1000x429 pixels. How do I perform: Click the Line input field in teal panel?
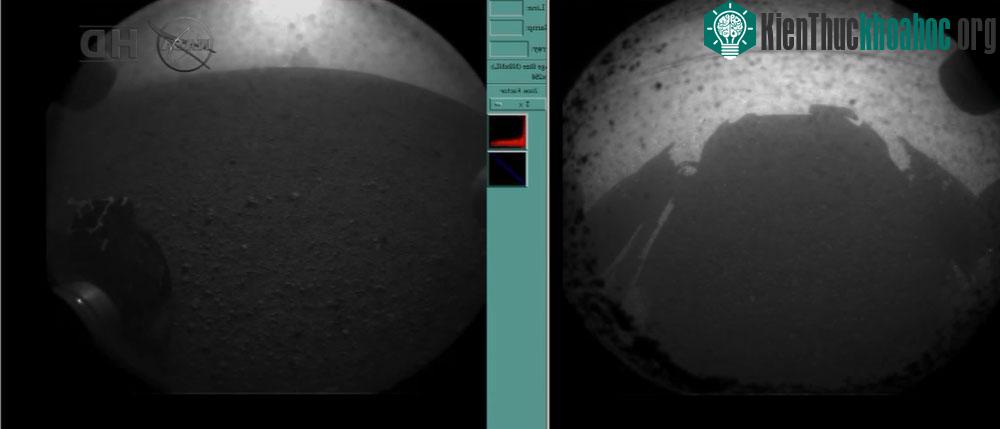[506, 8]
